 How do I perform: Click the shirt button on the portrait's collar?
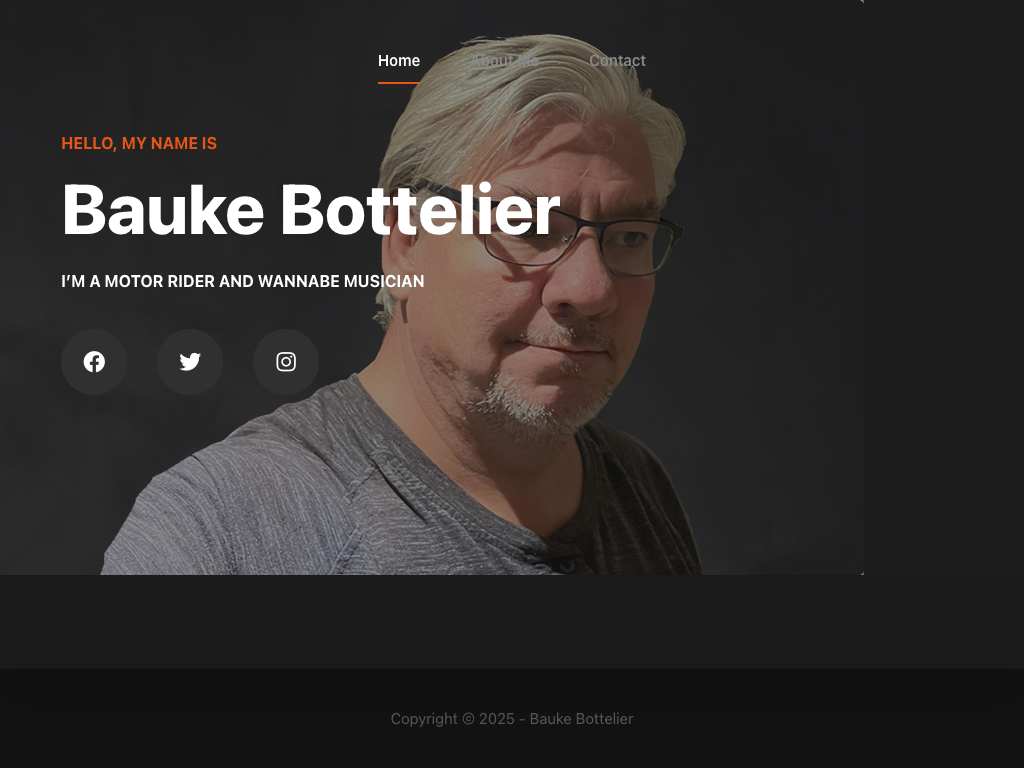click(568, 564)
